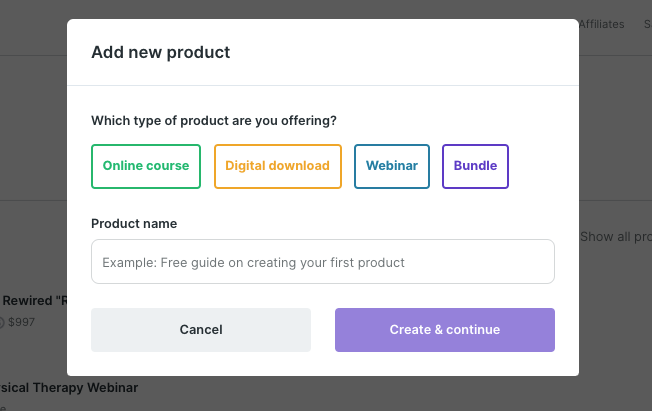Click the divider line under the dialog title

click(x=322, y=86)
